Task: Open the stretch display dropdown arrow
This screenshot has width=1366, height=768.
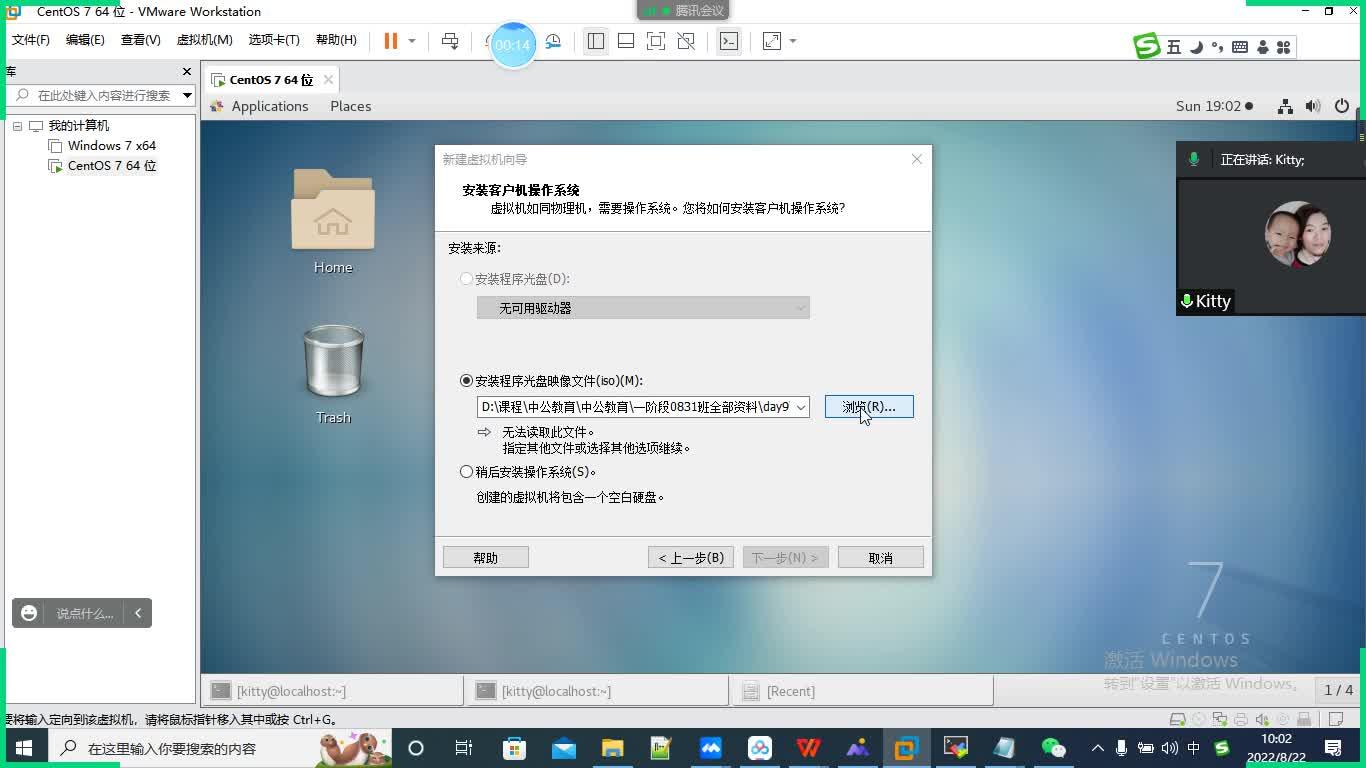Action: (793, 41)
